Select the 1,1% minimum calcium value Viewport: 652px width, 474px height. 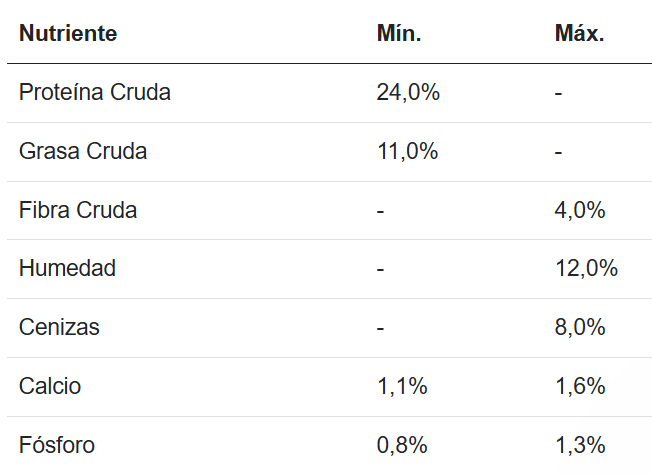(x=402, y=387)
